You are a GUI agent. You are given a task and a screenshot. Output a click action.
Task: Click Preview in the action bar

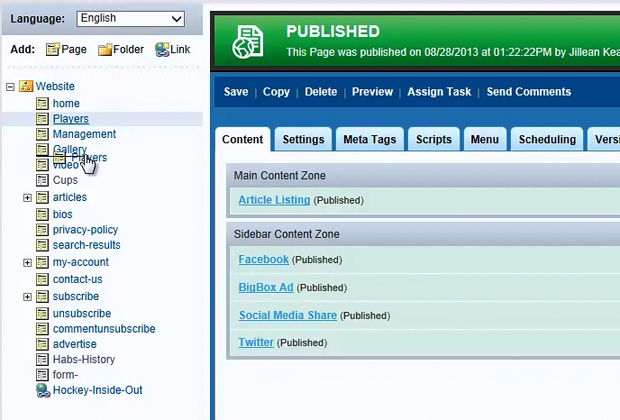click(x=372, y=92)
